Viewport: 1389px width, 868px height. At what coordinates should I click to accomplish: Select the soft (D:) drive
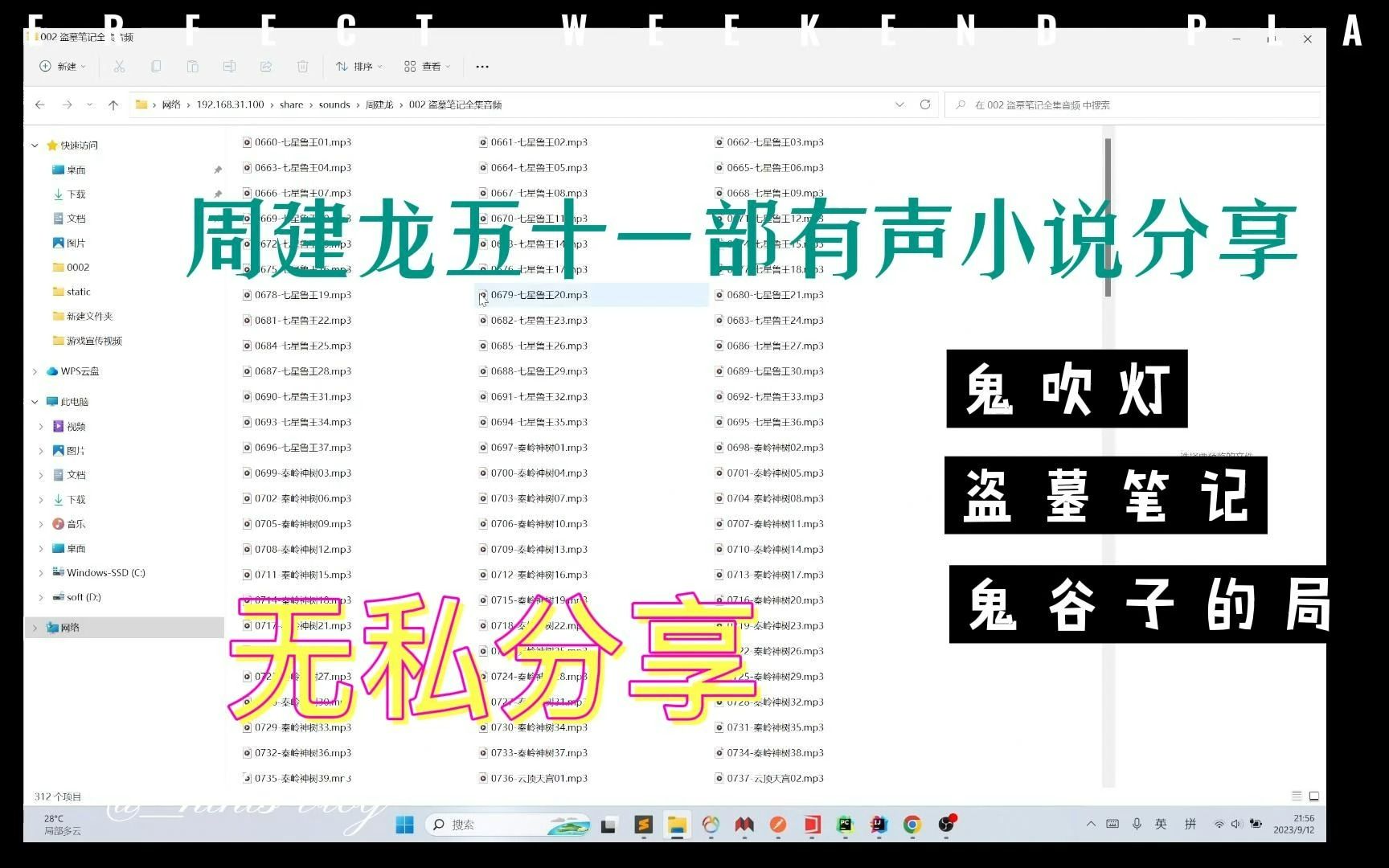pos(84,597)
